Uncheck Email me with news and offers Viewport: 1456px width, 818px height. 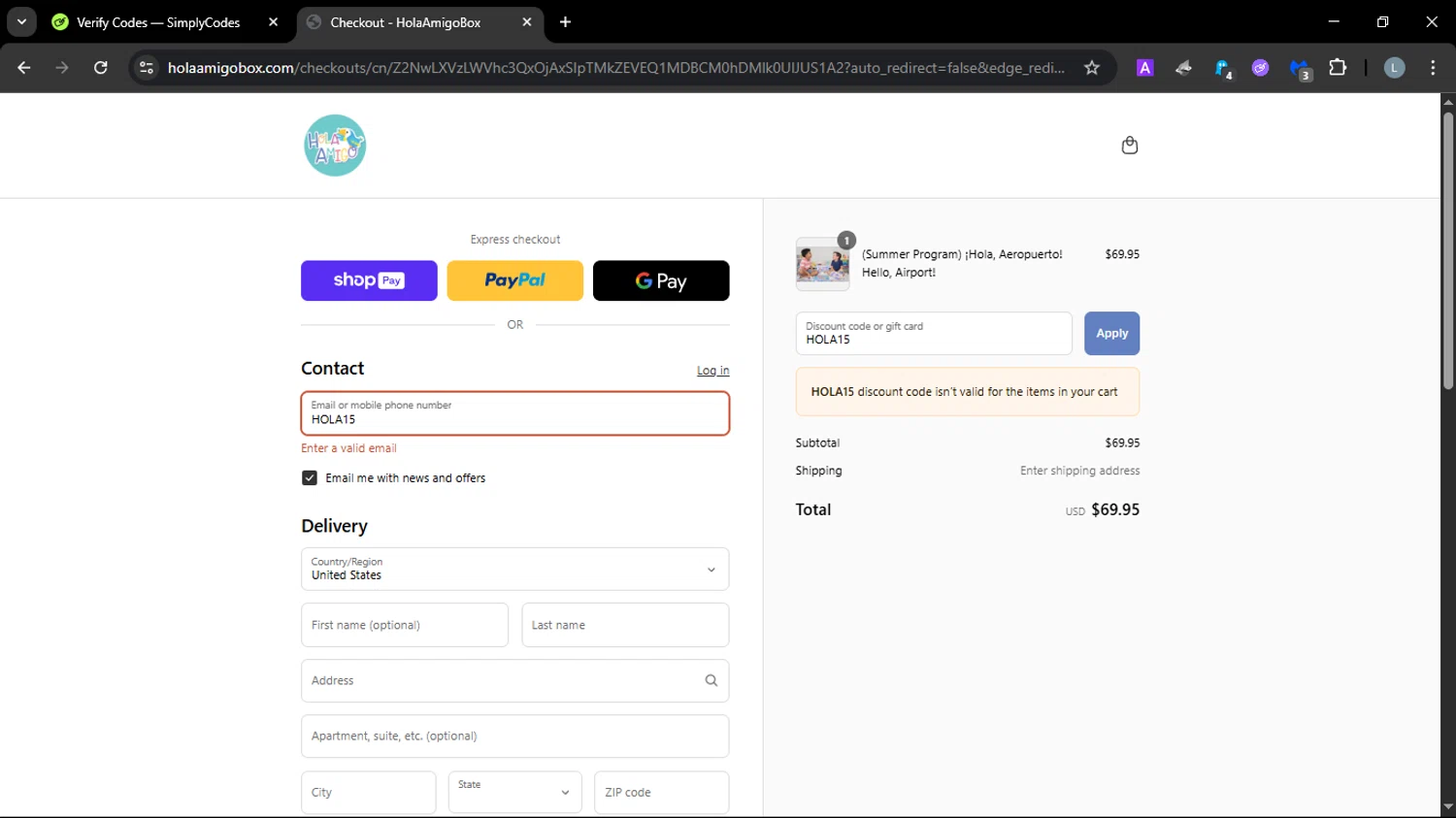(310, 478)
